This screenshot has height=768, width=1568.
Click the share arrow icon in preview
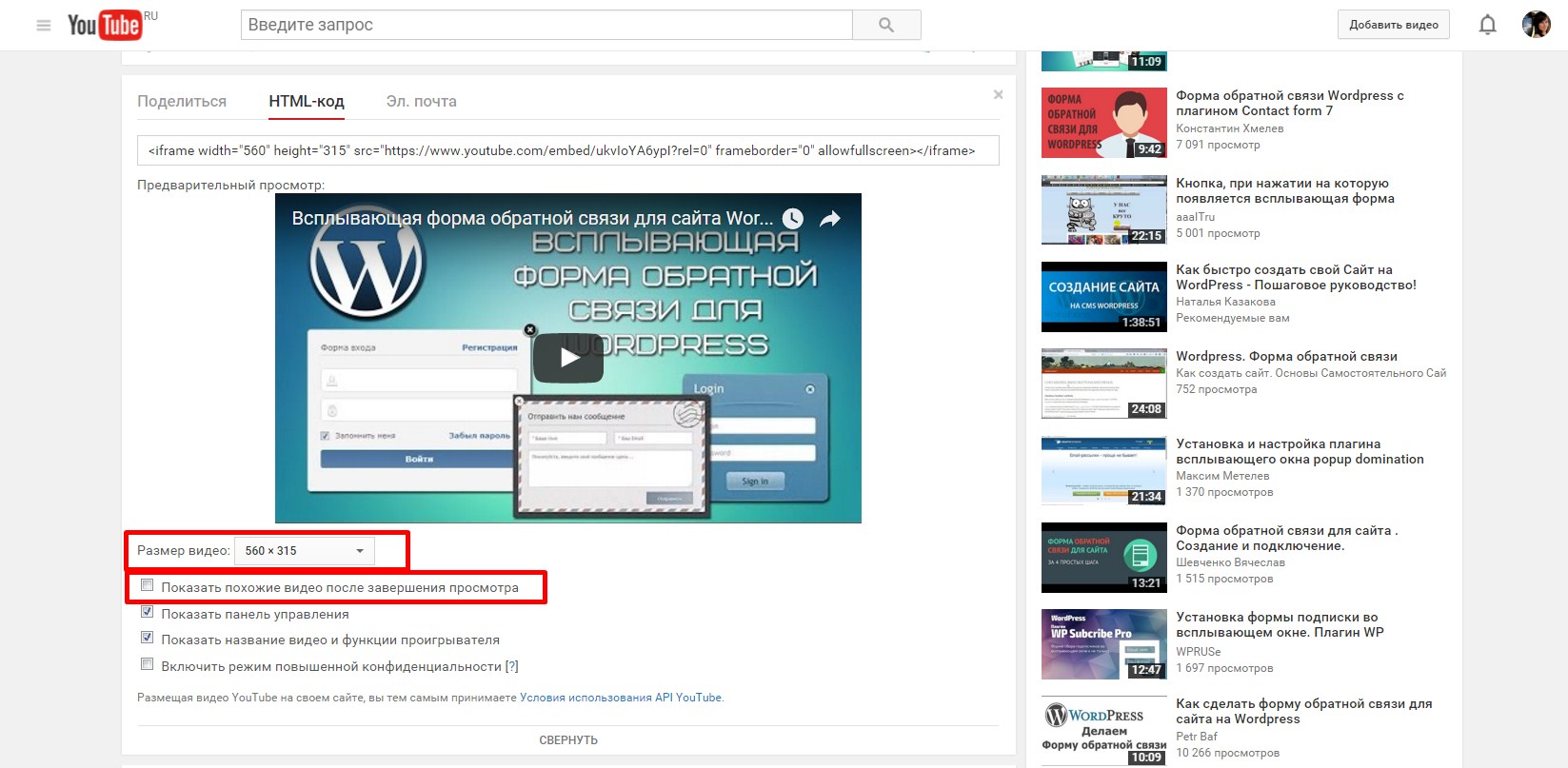pyautogui.click(x=830, y=219)
